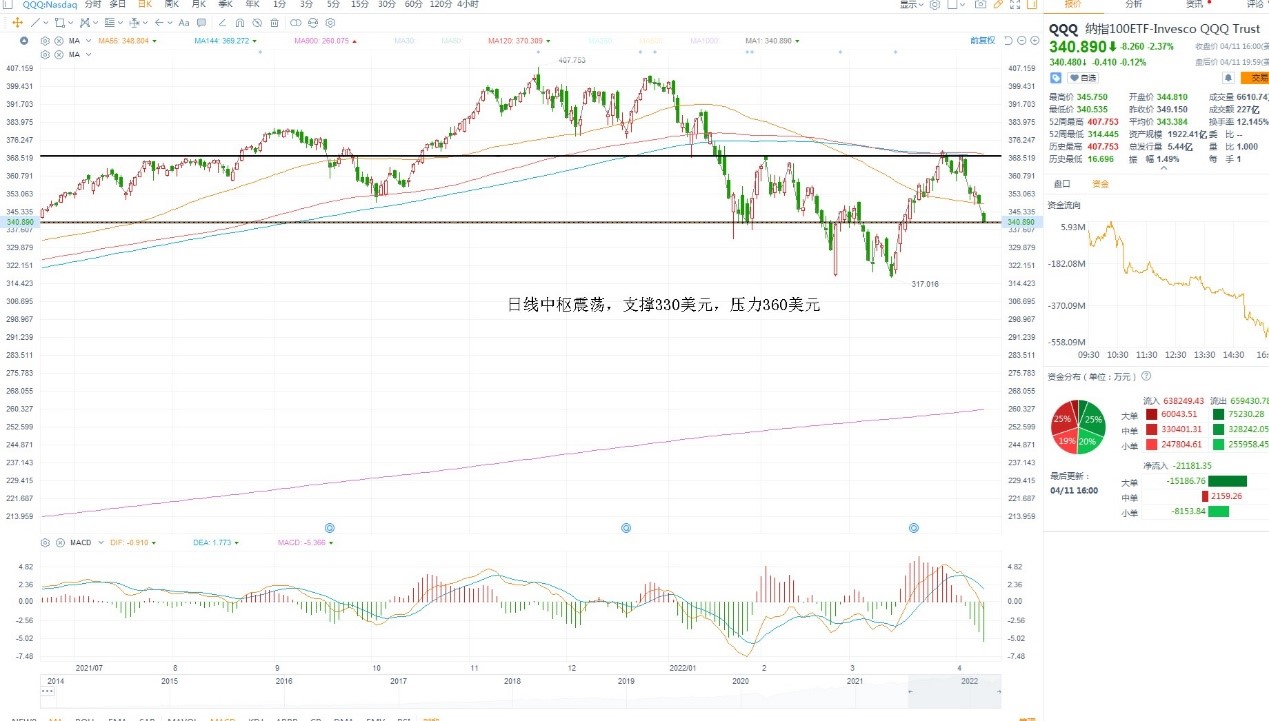Click the capital flow pie chart
This screenshot has height=721, width=1269.
(1077, 427)
